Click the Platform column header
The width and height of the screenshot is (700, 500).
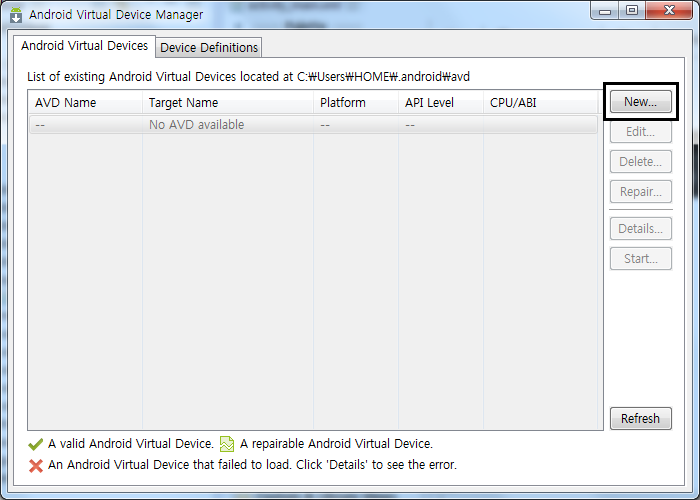[x=356, y=103]
